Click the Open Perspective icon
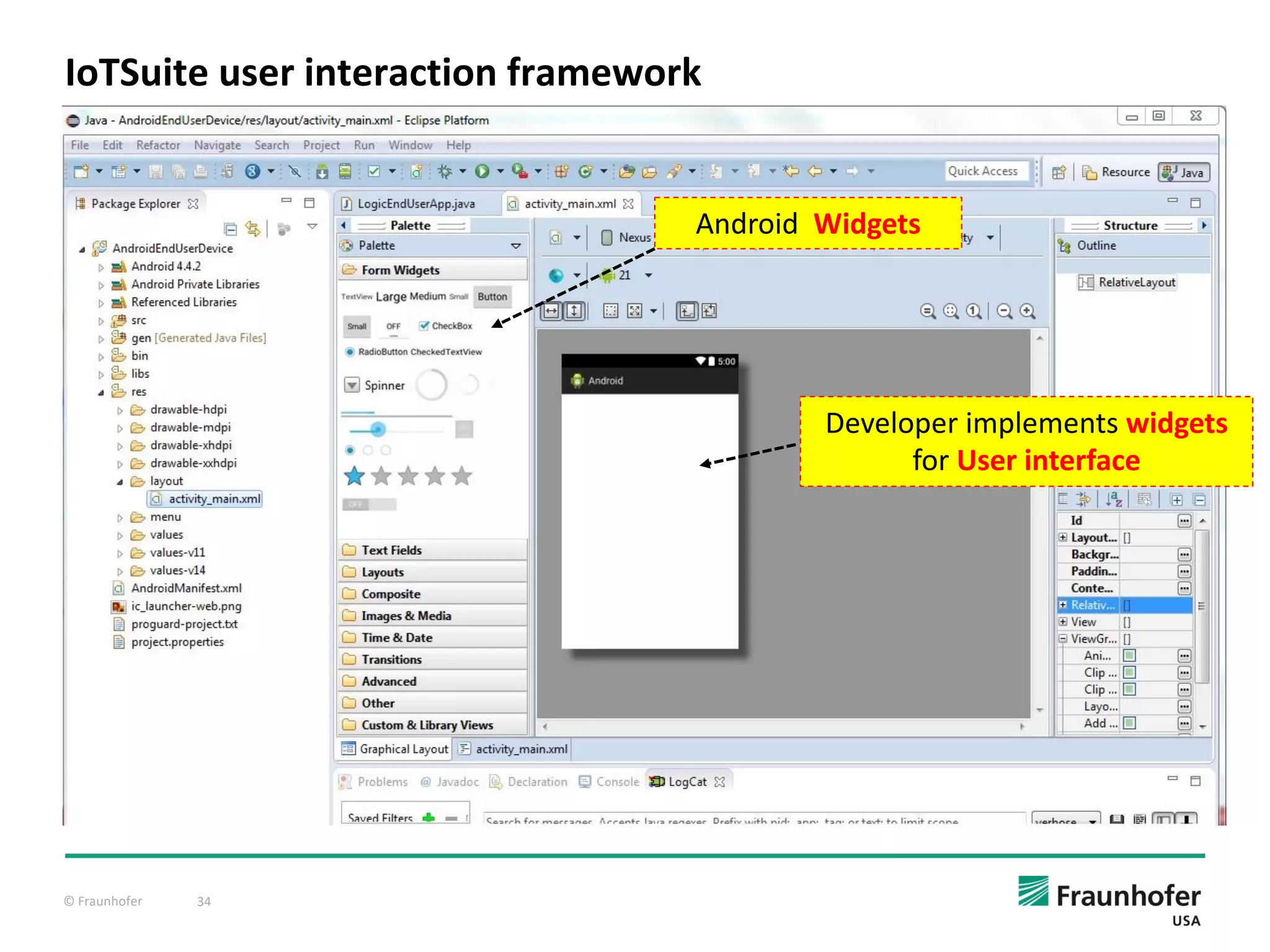The height and width of the screenshot is (952, 1270). coord(1059,172)
